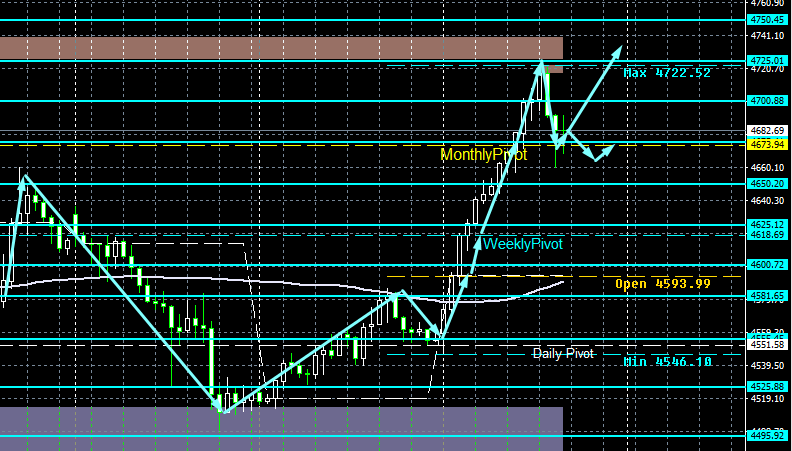The height and width of the screenshot is (451, 792).
Task: Click the 4660.10 axis price value
Action: 767,168
